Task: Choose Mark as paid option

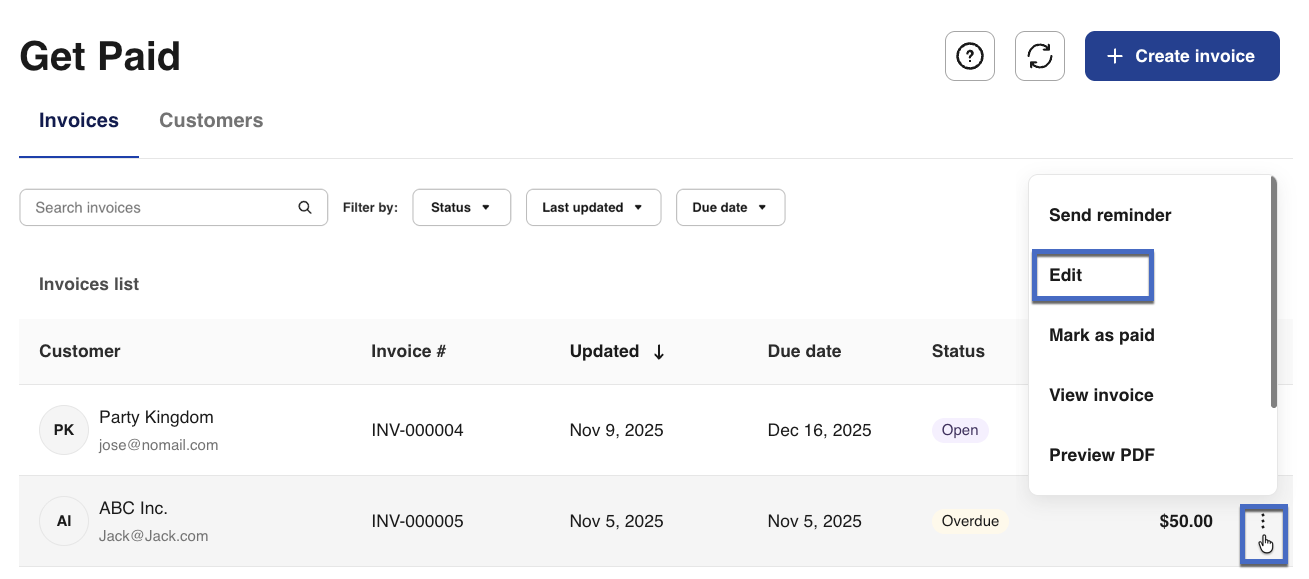Action: coord(1102,335)
